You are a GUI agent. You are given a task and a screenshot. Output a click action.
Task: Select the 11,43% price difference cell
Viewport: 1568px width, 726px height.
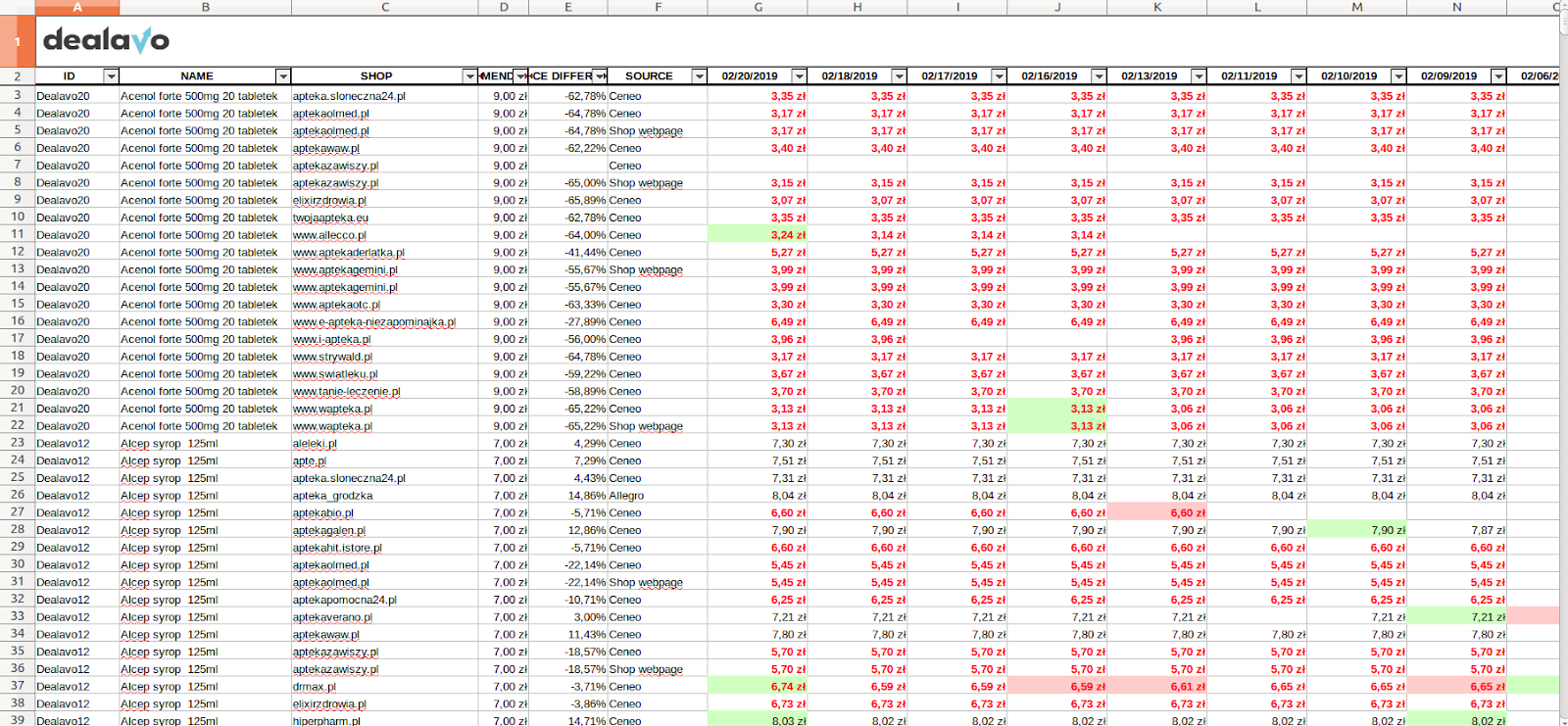pos(568,634)
